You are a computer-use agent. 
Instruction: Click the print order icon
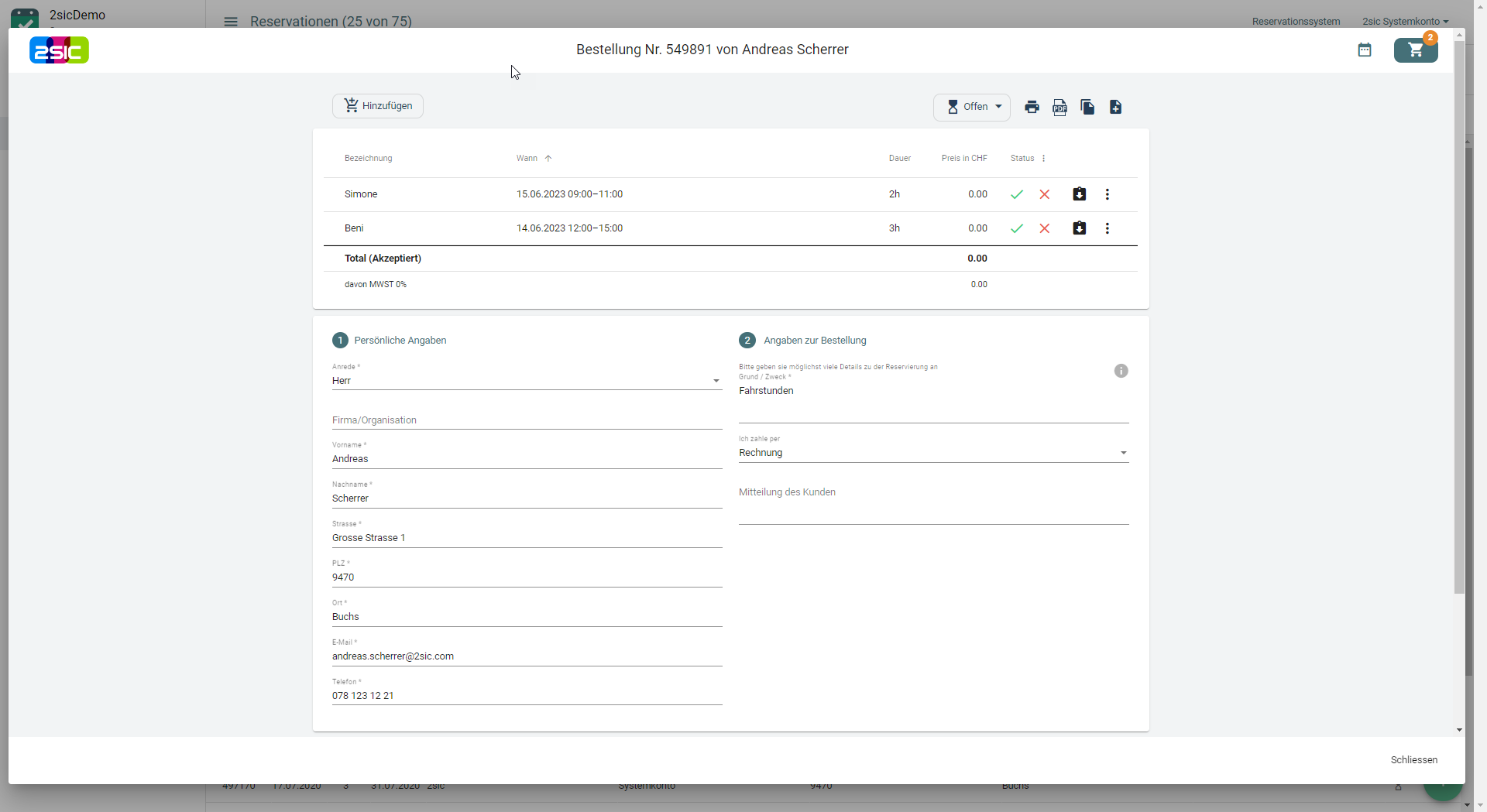1032,107
